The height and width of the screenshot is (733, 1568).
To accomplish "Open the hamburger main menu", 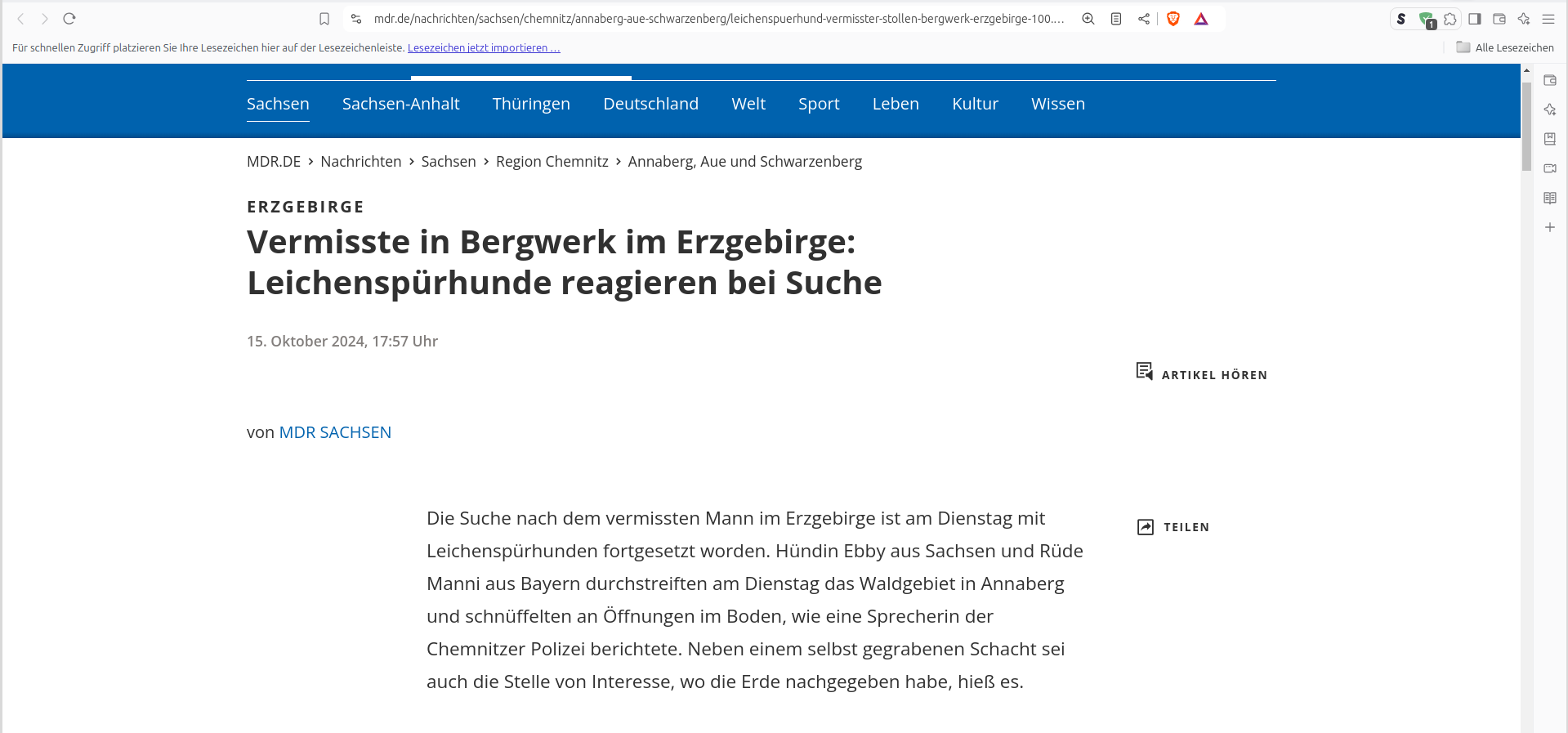I will 1548,19.
